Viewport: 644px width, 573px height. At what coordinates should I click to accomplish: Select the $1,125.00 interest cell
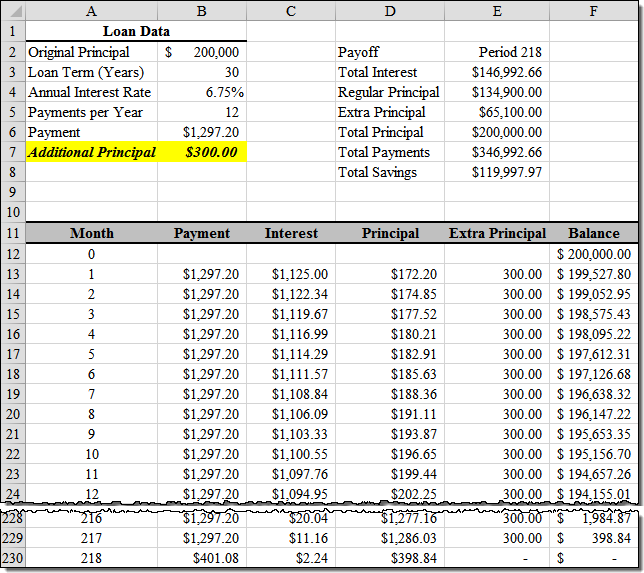(291, 274)
